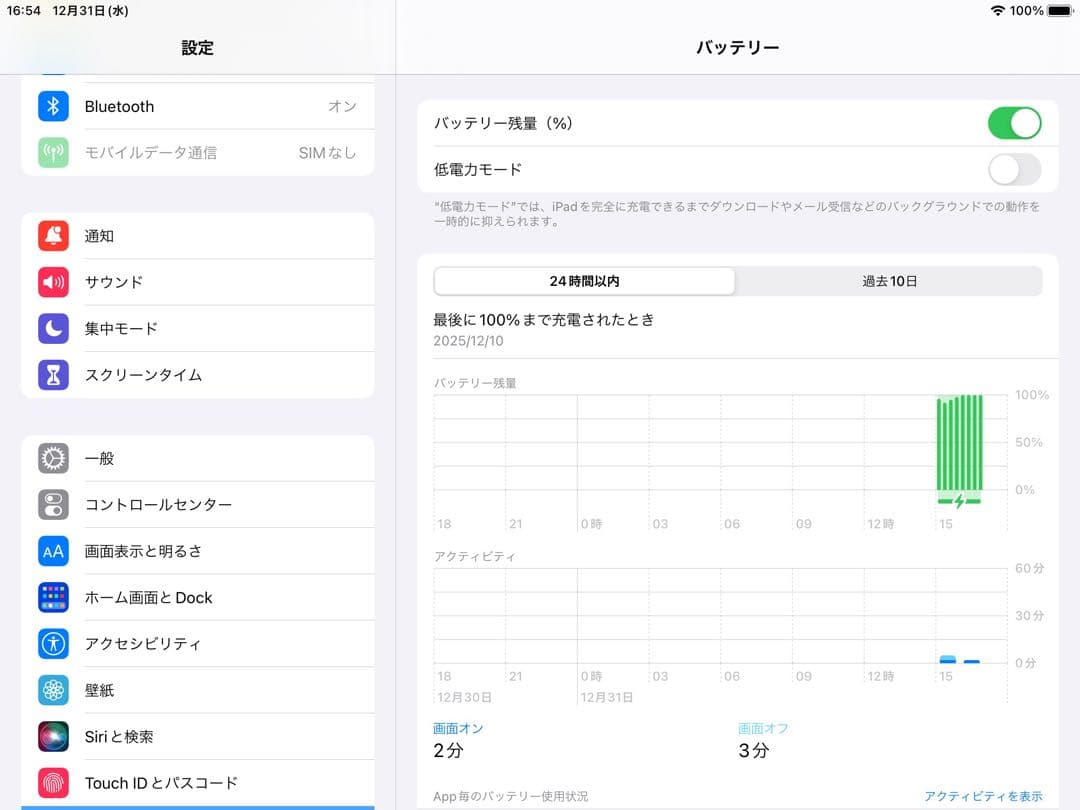Tap the 壁紙 flower icon
Screen dimensions: 1080x810
pos(53,690)
